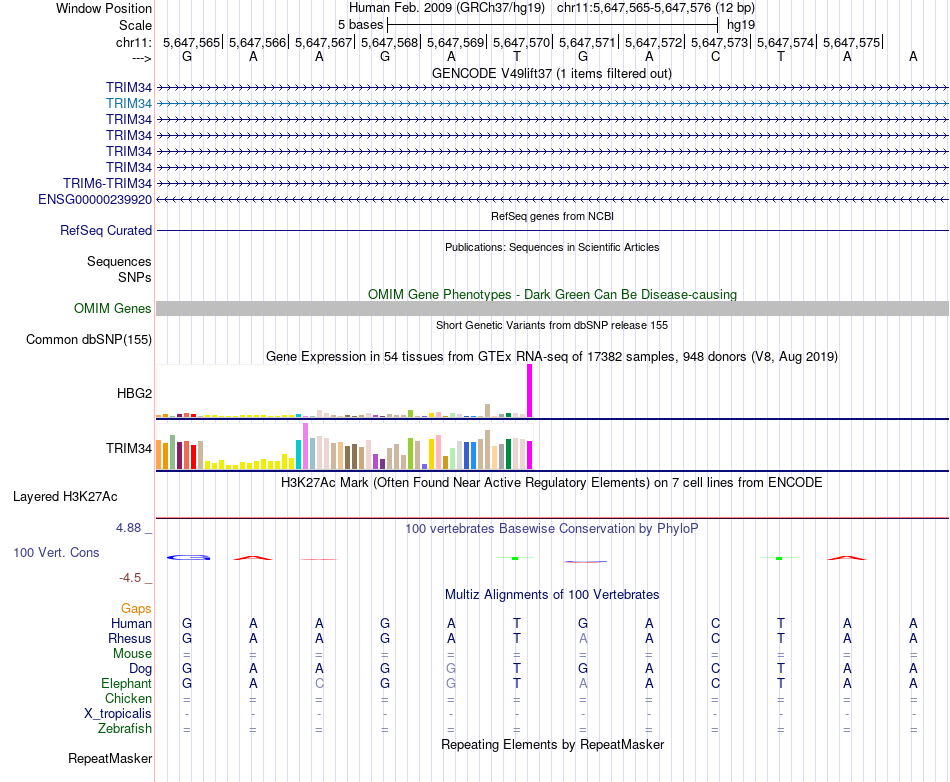Screen dimensions: 950x782
Task: Open the Repeating Elements by RepeatMasker title
Action: click(552, 744)
